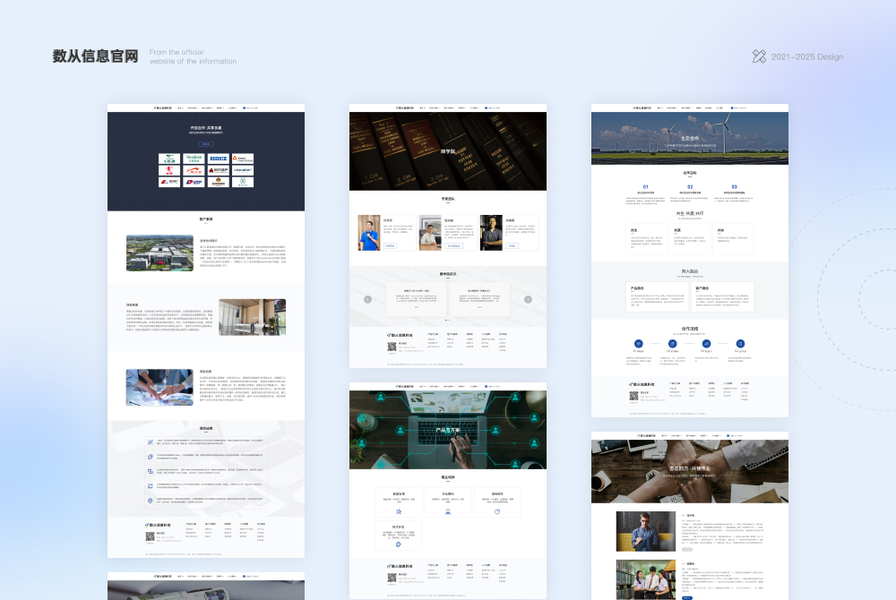Click fourth blue circular step icon under 合作流程

(740, 344)
